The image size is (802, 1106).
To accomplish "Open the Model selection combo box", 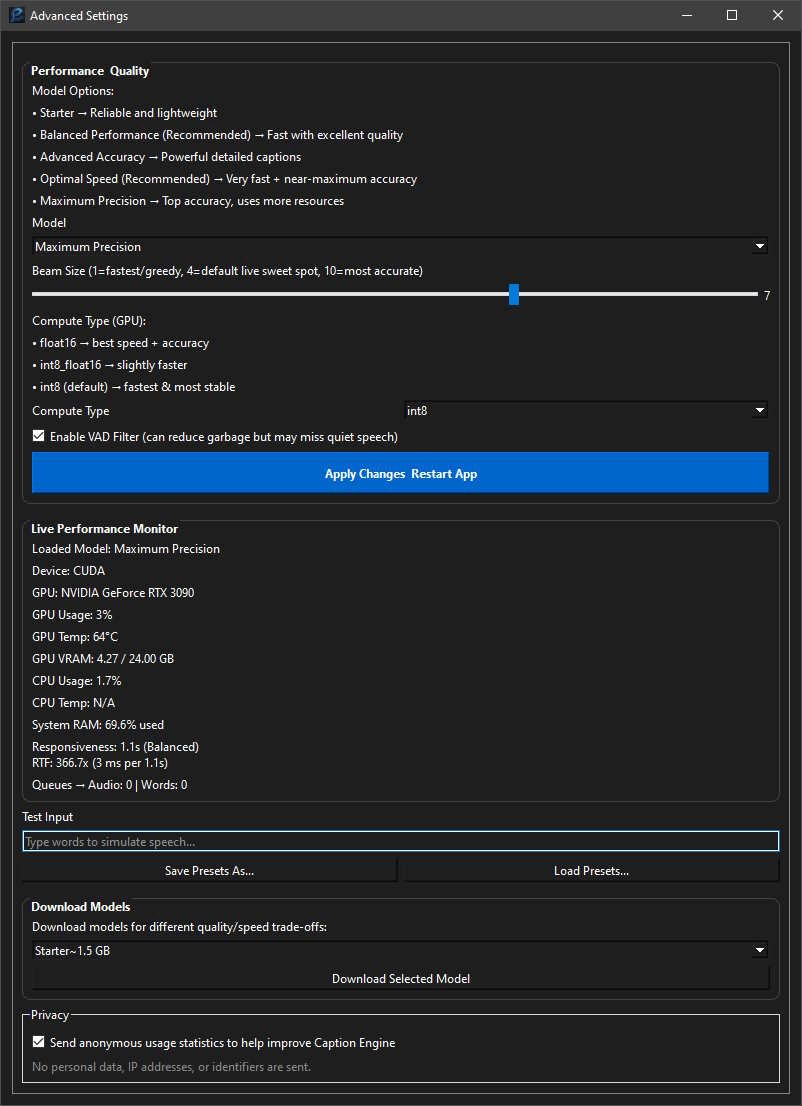I will tap(400, 246).
